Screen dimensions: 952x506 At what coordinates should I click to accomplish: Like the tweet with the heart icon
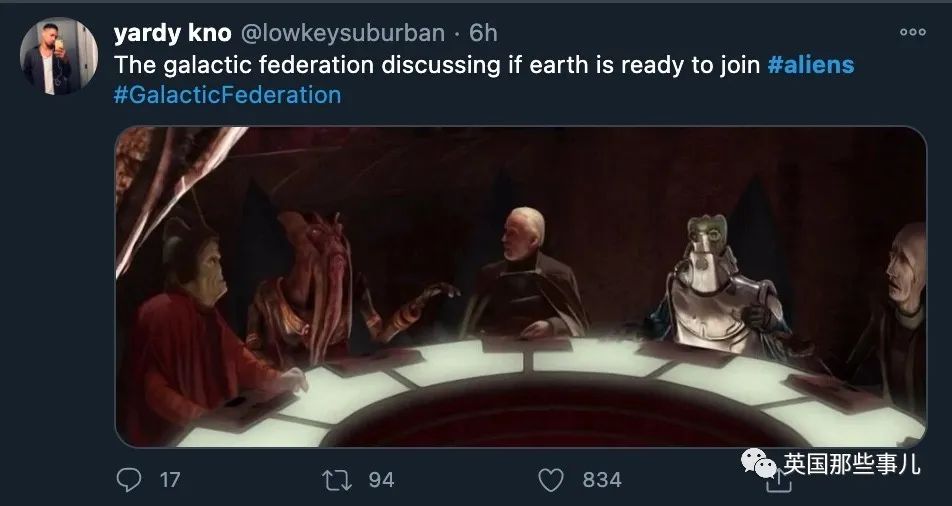tap(551, 480)
